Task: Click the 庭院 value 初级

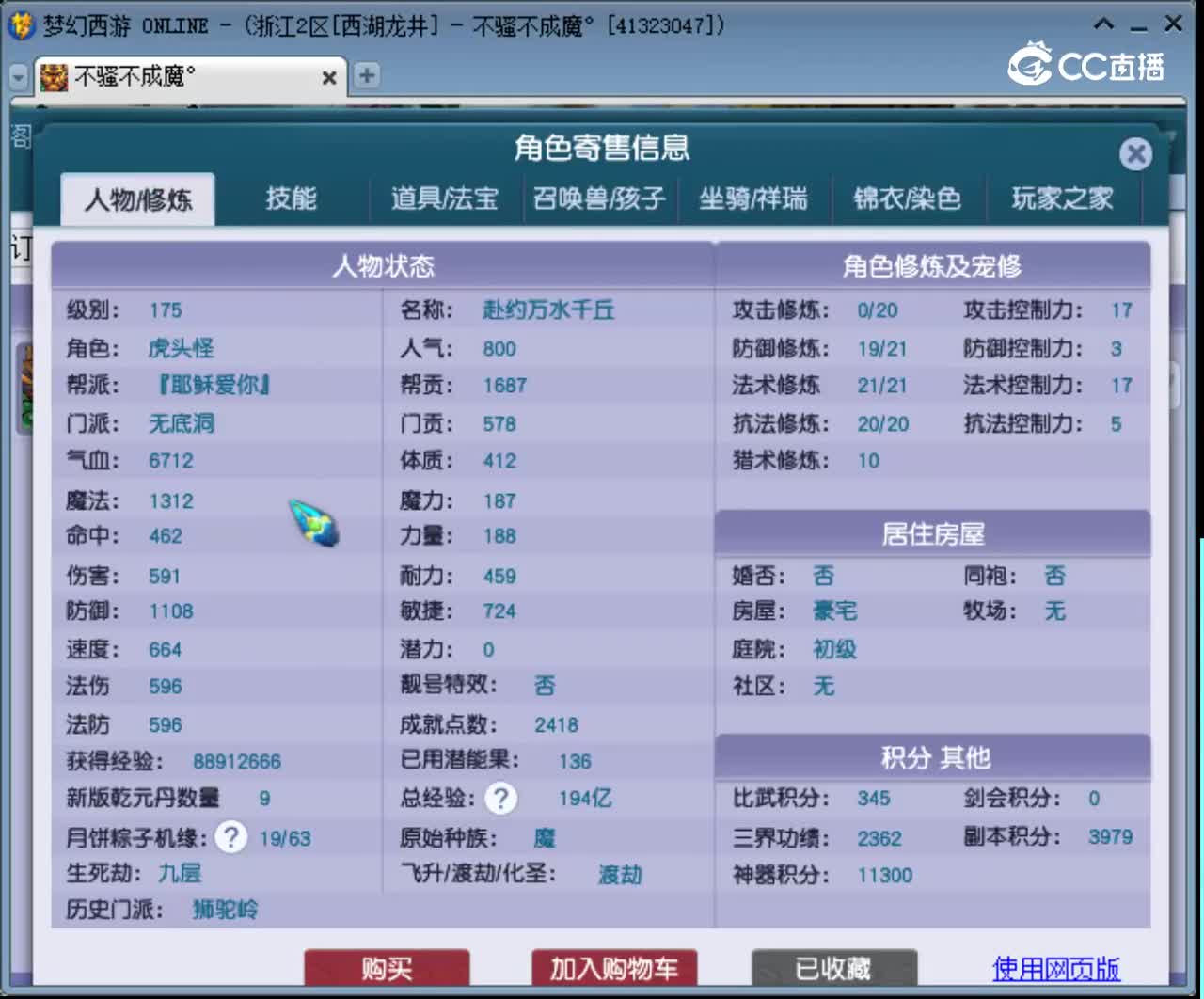Action: click(x=835, y=649)
